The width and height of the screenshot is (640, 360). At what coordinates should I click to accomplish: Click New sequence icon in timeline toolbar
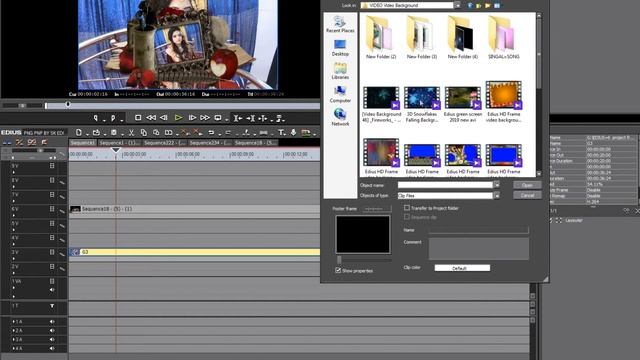point(78,133)
